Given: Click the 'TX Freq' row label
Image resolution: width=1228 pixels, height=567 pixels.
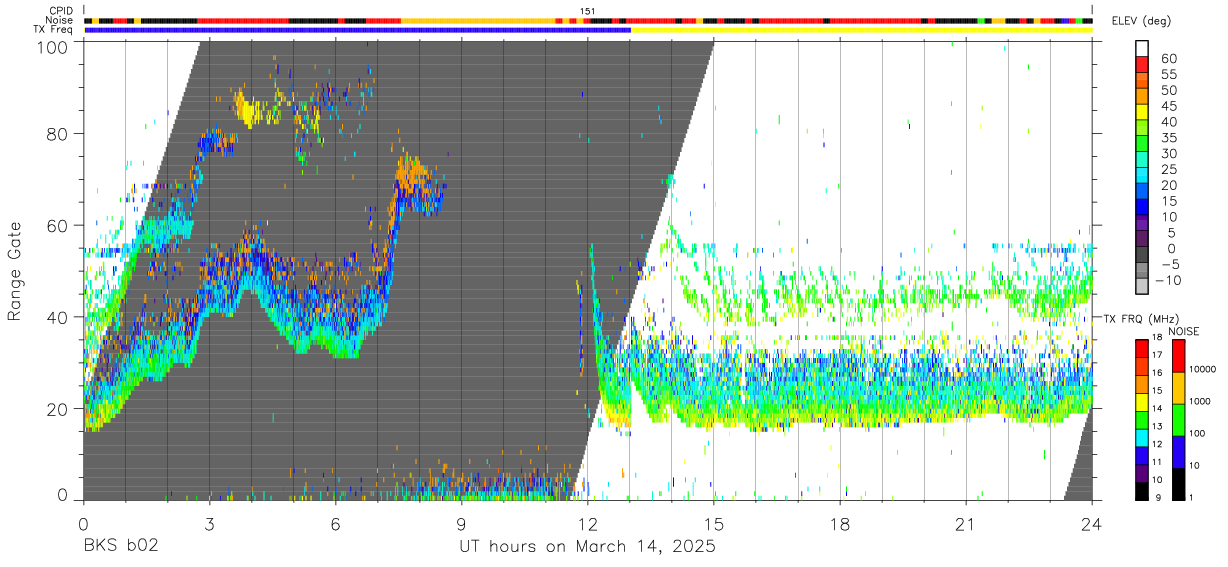Looking at the screenshot, I should [55, 29].
